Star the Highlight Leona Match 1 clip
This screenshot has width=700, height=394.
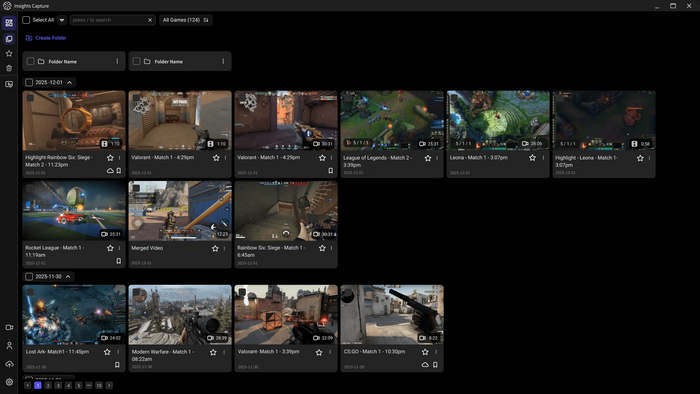coord(640,158)
